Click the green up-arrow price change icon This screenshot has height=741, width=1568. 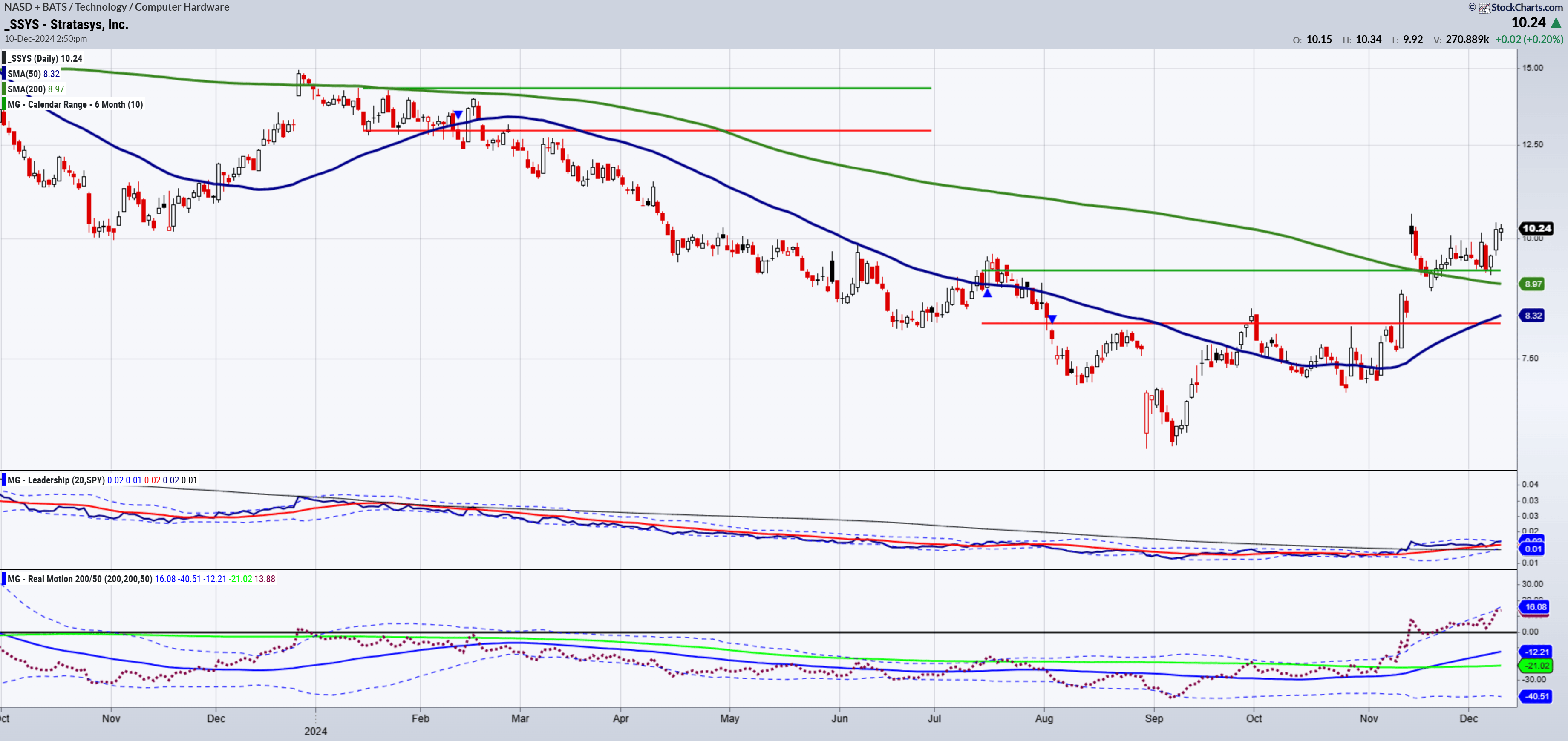pyautogui.click(x=1556, y=23)
